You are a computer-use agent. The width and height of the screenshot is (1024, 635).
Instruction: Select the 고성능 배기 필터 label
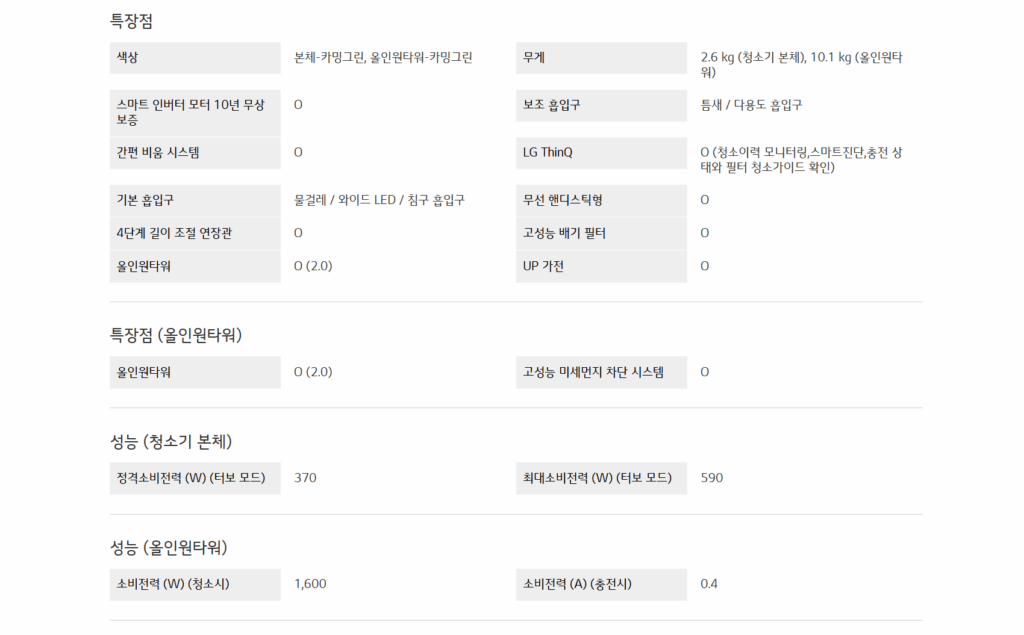564,233
